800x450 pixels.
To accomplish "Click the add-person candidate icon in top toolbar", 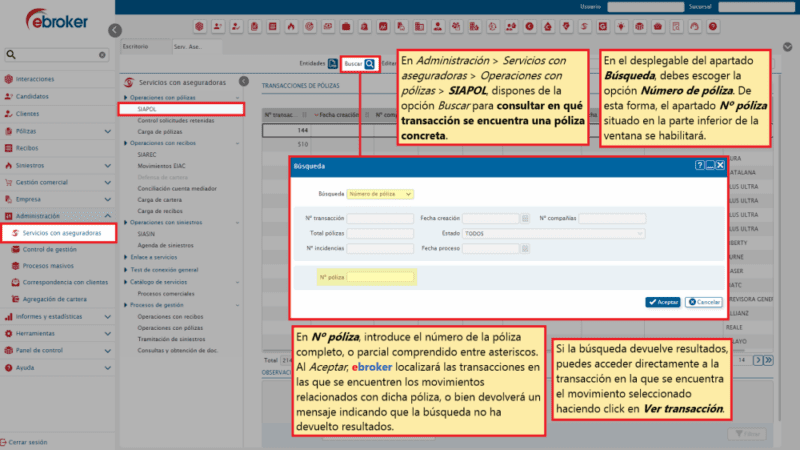I will click(x=218, y=27).
